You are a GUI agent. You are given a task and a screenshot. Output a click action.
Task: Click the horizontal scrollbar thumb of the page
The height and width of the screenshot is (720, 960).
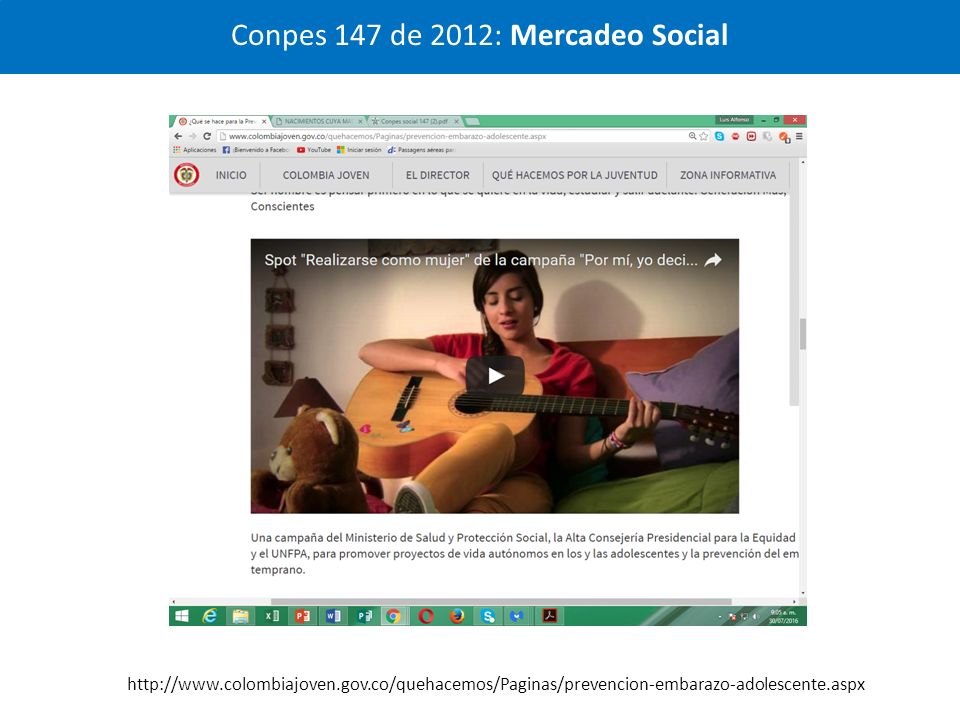click(501, 602)
